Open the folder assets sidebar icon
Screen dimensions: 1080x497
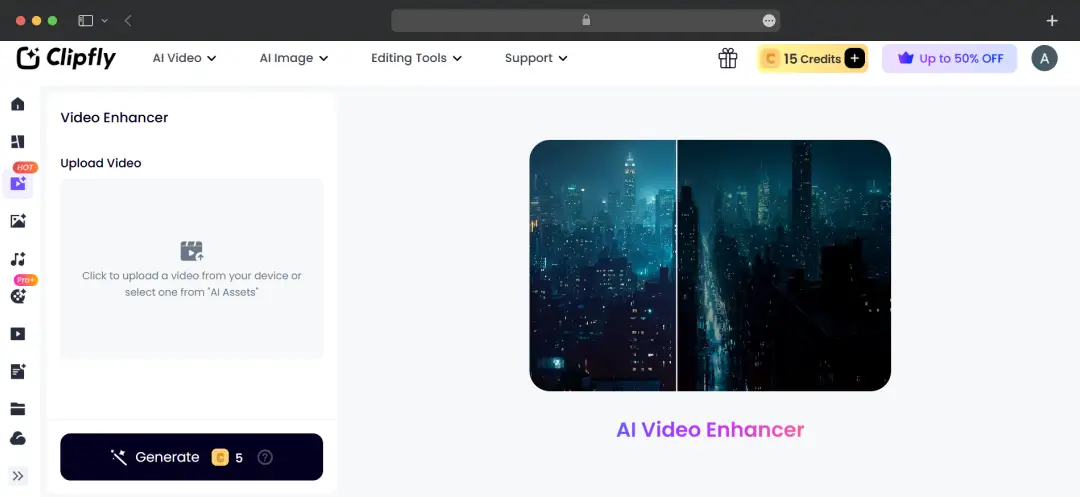[x=18, y=409]
